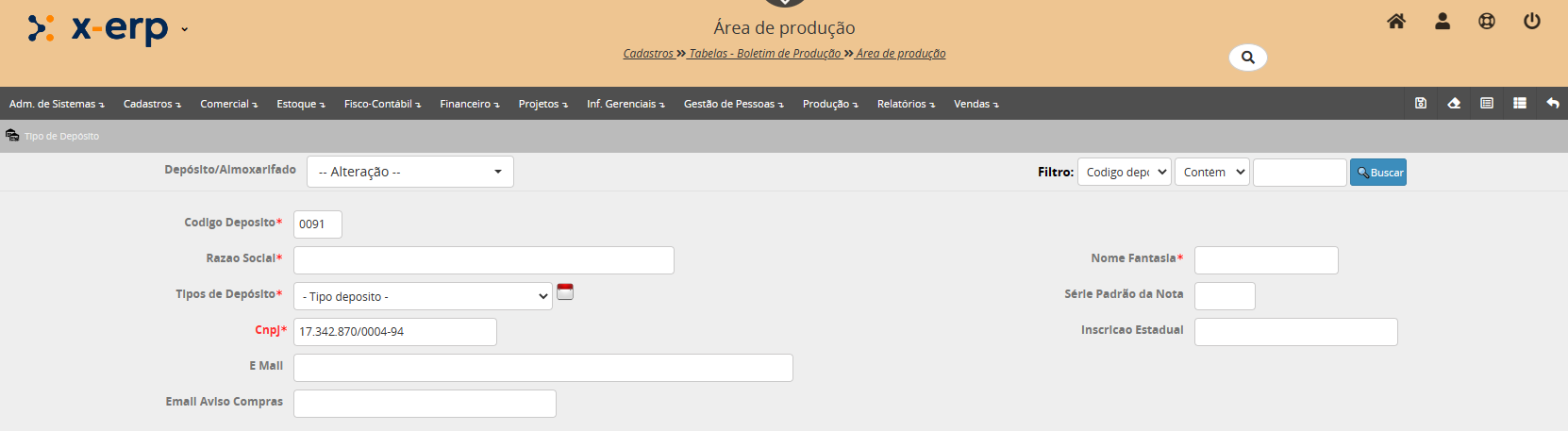Screen dimensions: 1568x431
Task: Open the Depósito/Almoxarifado Alteração dropdown
Action: pos(410,172)
